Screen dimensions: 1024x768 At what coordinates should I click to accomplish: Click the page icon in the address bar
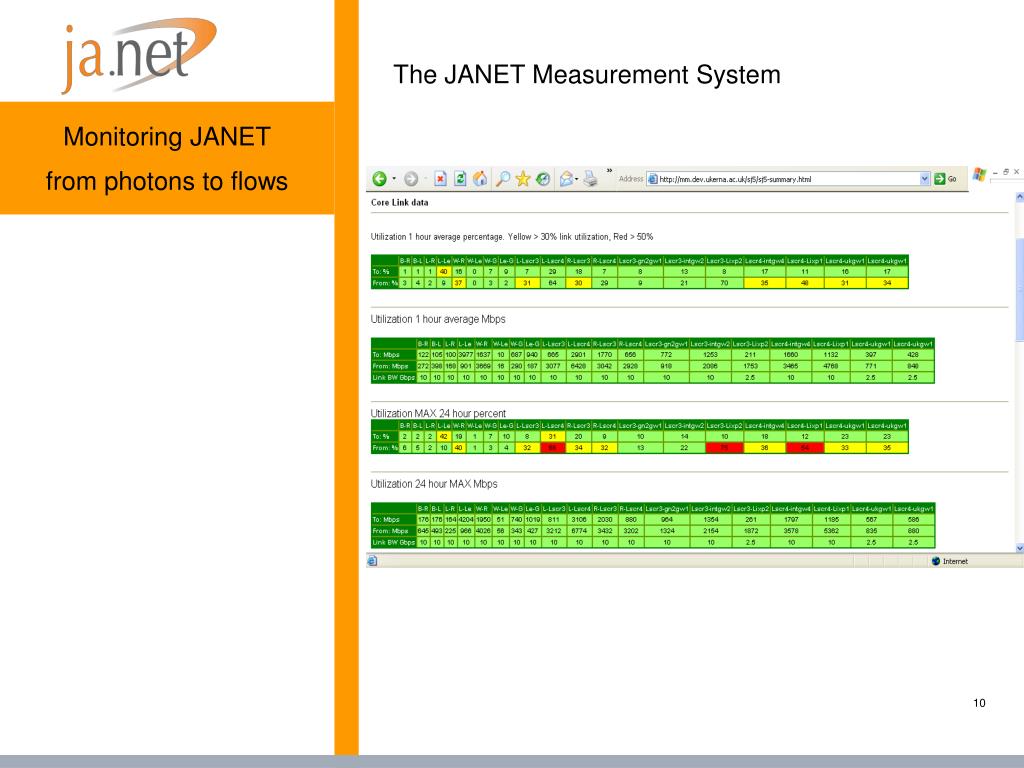(652, 179)
